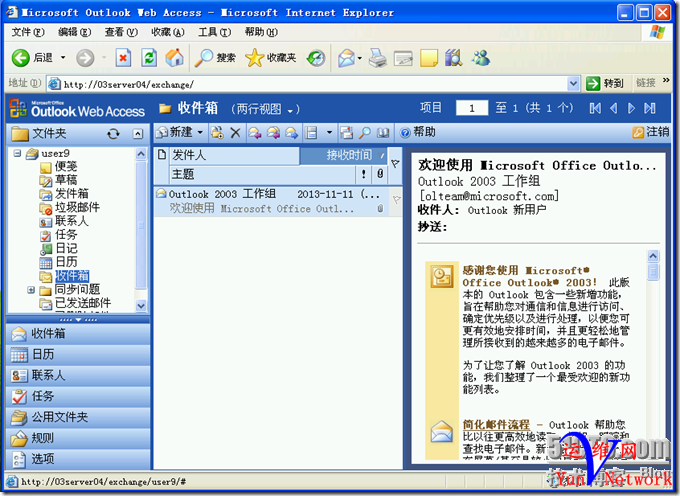This screenshot has height=496, width=680.
Task: Open the 收藏(A) menu
Action: click(x=167, y=32)
